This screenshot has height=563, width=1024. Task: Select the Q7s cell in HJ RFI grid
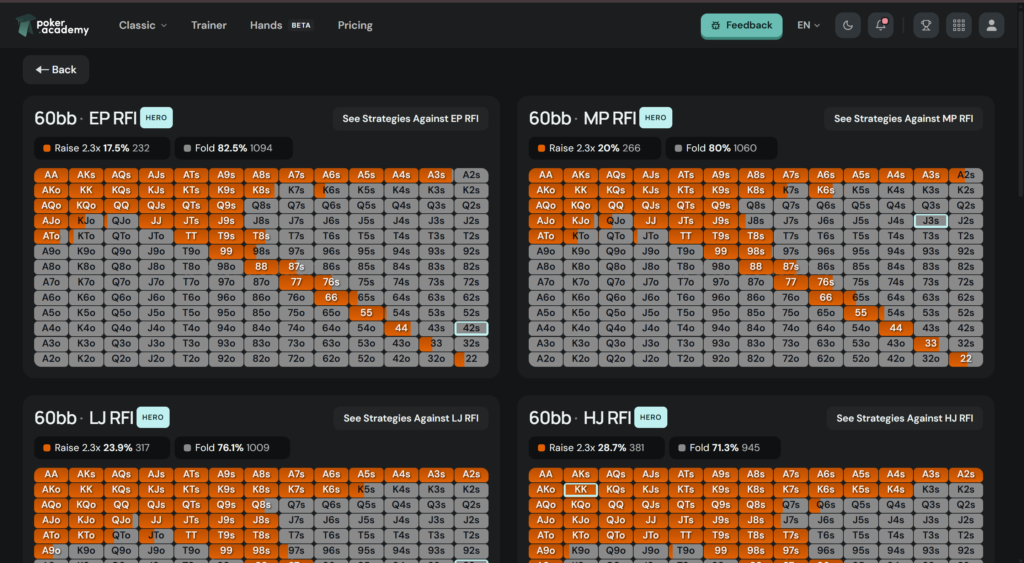tap(791, 505)
